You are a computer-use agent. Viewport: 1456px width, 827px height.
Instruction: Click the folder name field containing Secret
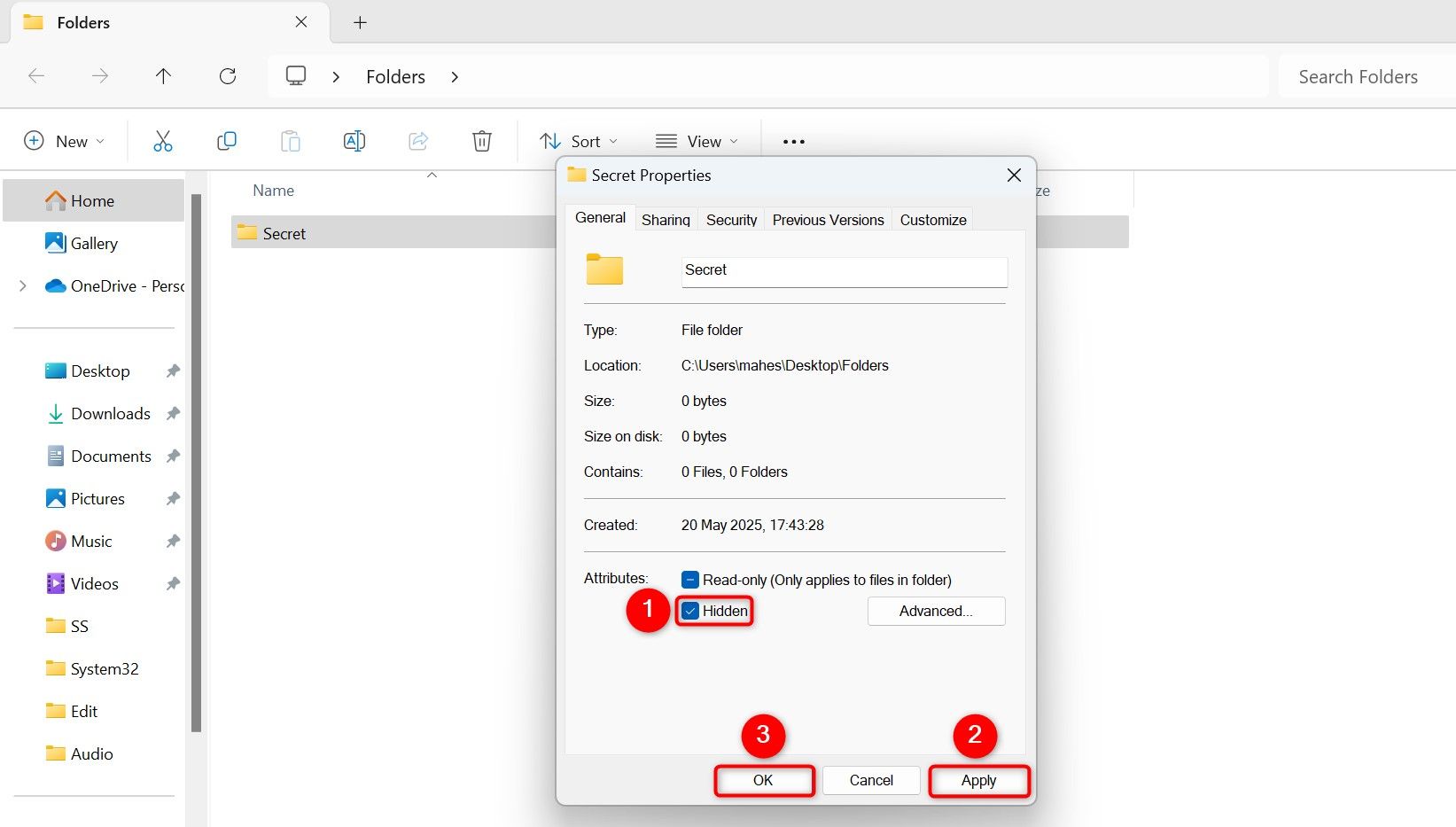click(x=845, y=270)
